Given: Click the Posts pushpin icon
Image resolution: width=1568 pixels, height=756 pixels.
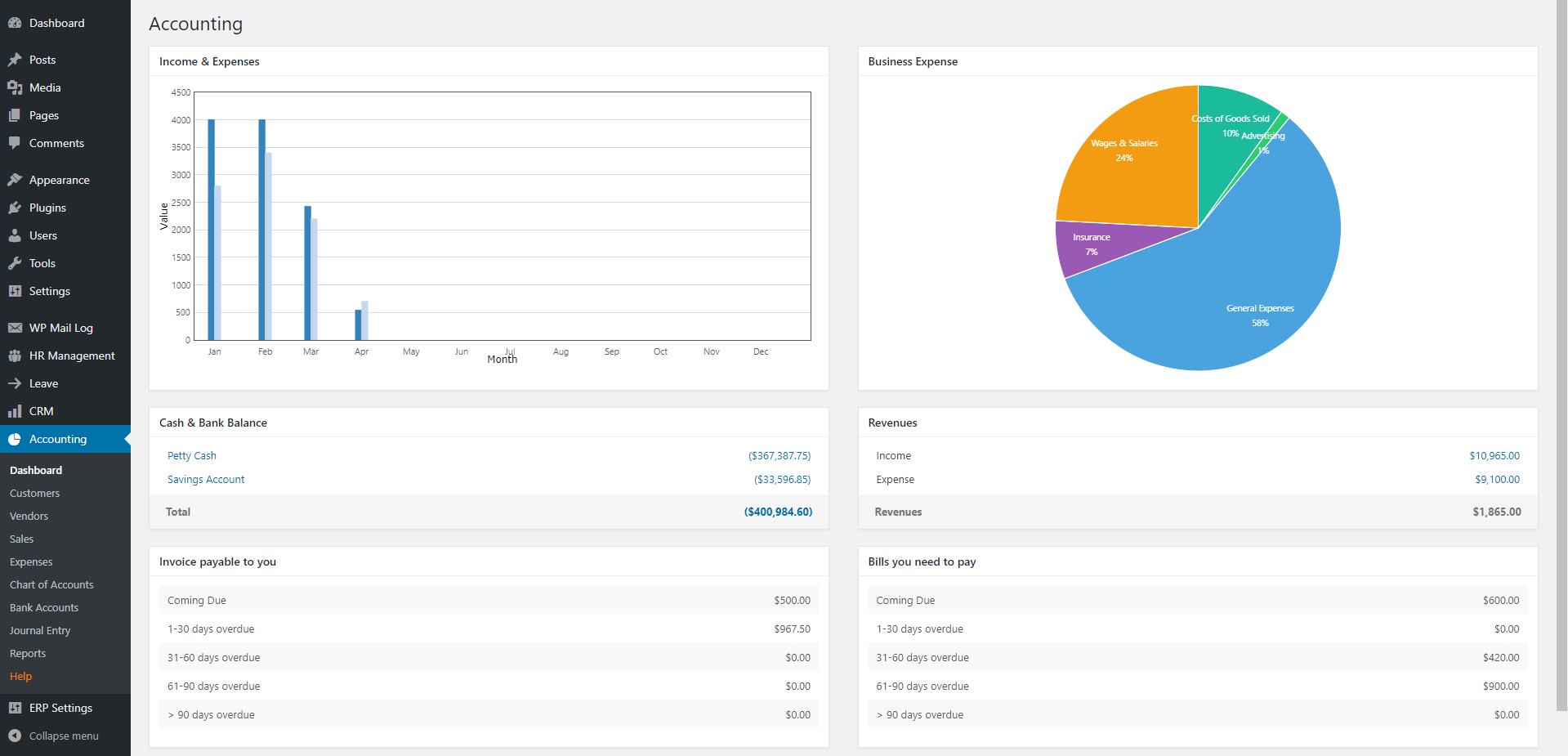Looking at the screenshot, I should 15,60.
